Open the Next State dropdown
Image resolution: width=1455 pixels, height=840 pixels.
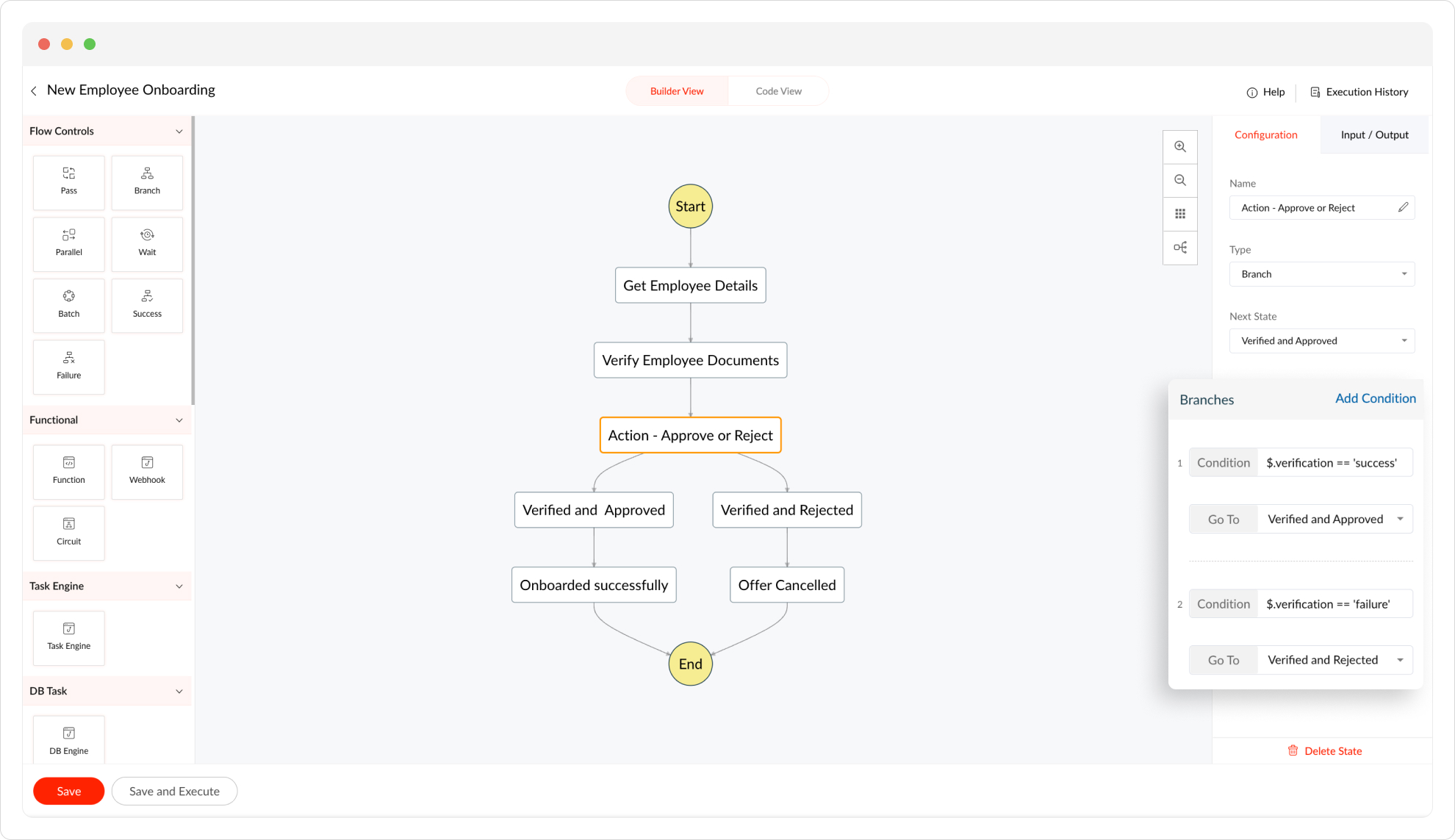click(x=1321, y=341)
